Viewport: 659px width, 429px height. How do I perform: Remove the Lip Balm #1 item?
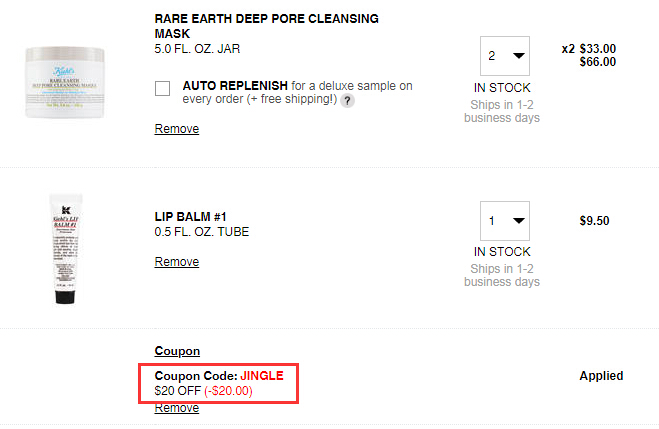177,261
